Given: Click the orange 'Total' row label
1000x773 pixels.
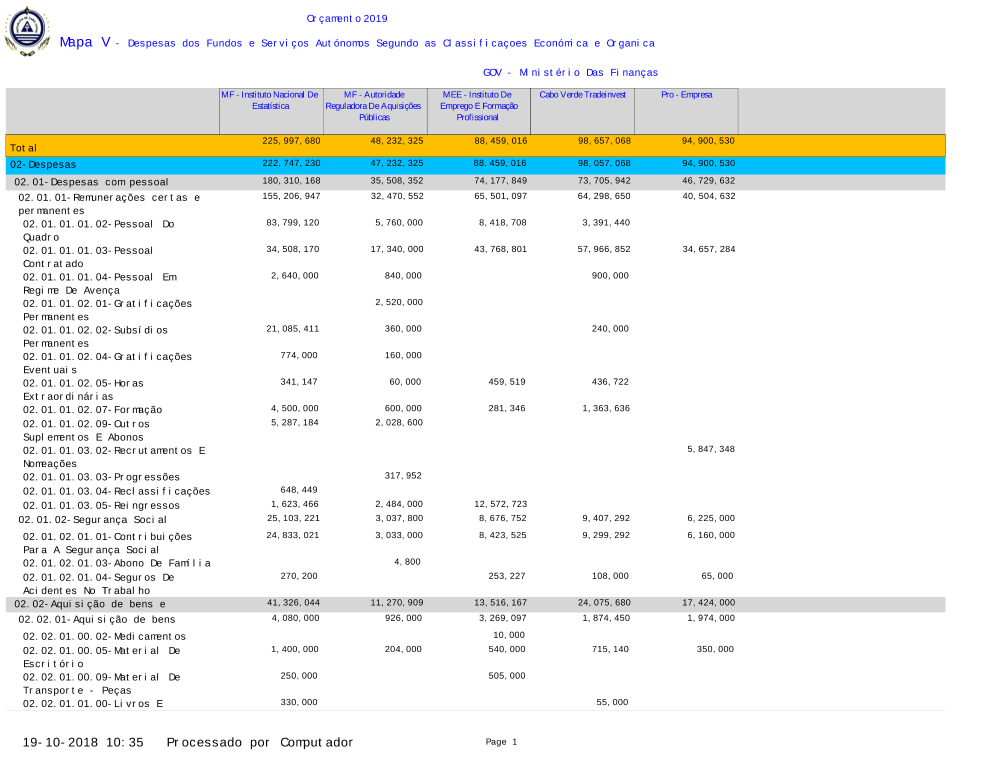Looking at the screenshot, I should [x=24, y=147].
